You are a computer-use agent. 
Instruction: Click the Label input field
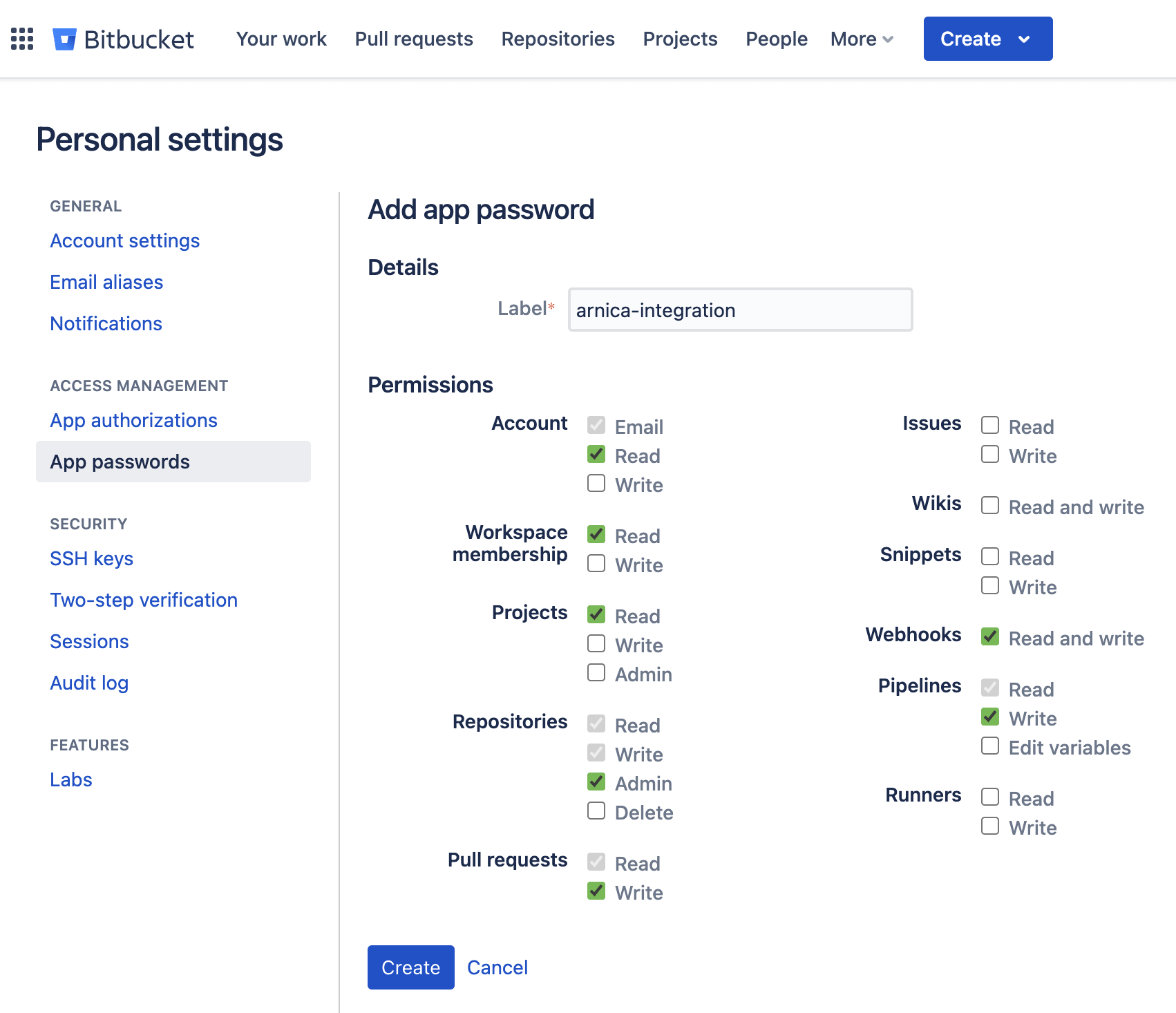[741, 310]
